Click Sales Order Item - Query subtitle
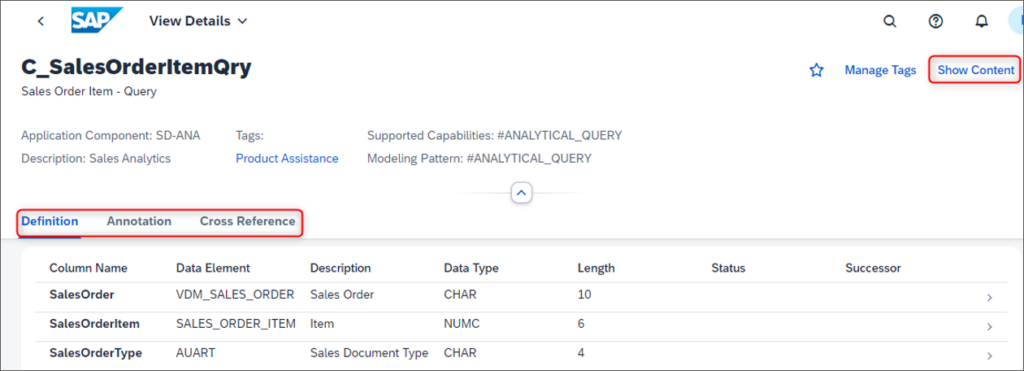 tap(89, 91)
